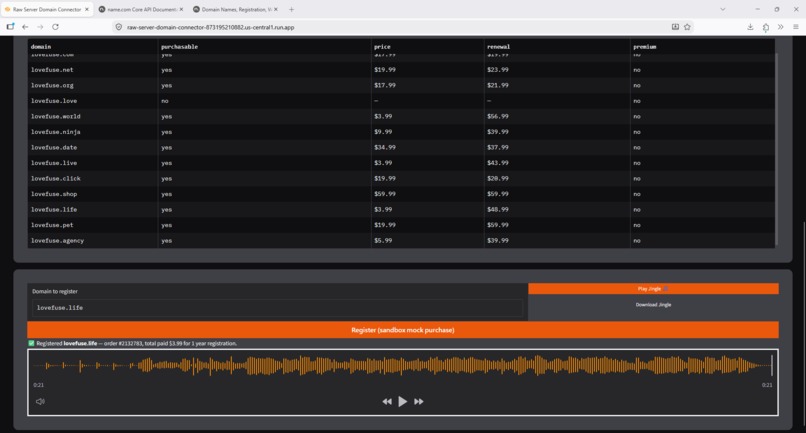The width and height of the screenshot is (806, 433).
Task: Click the browser forward arrow
Action: [40, 27]
